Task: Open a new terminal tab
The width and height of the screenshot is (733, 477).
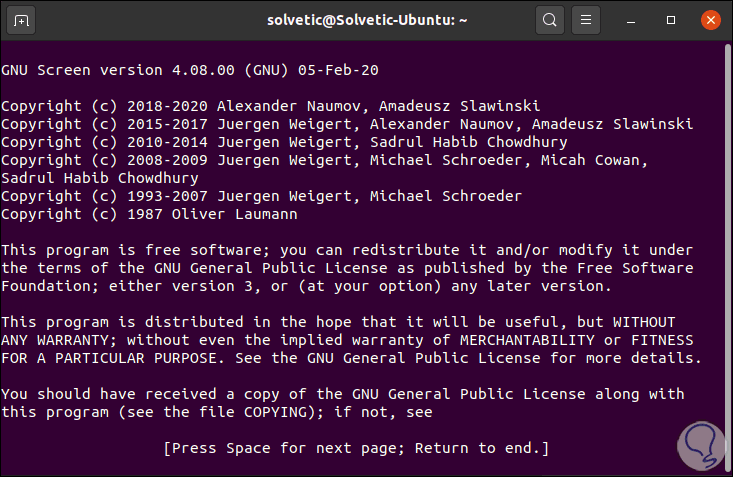Action: pyautogui.click(x=21, y=21)
